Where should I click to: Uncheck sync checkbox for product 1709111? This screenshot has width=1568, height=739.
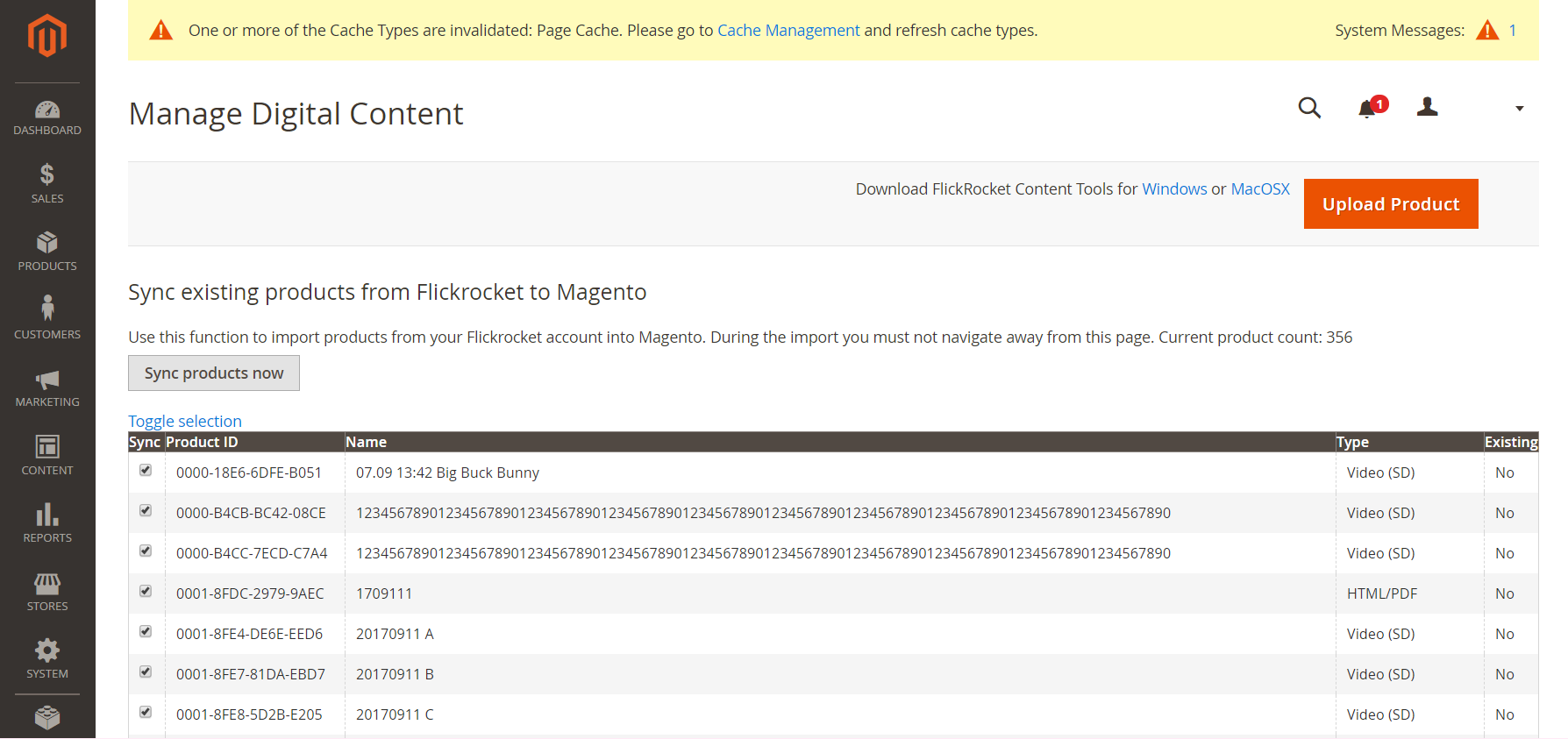[x=146, y=592]
